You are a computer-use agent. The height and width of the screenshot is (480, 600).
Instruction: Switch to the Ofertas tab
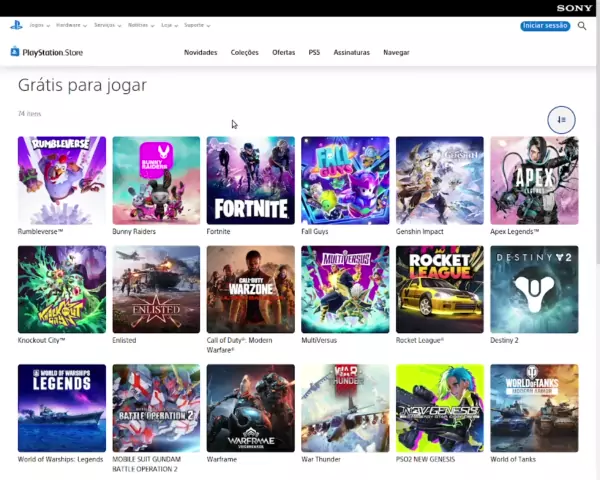(283, 52)
